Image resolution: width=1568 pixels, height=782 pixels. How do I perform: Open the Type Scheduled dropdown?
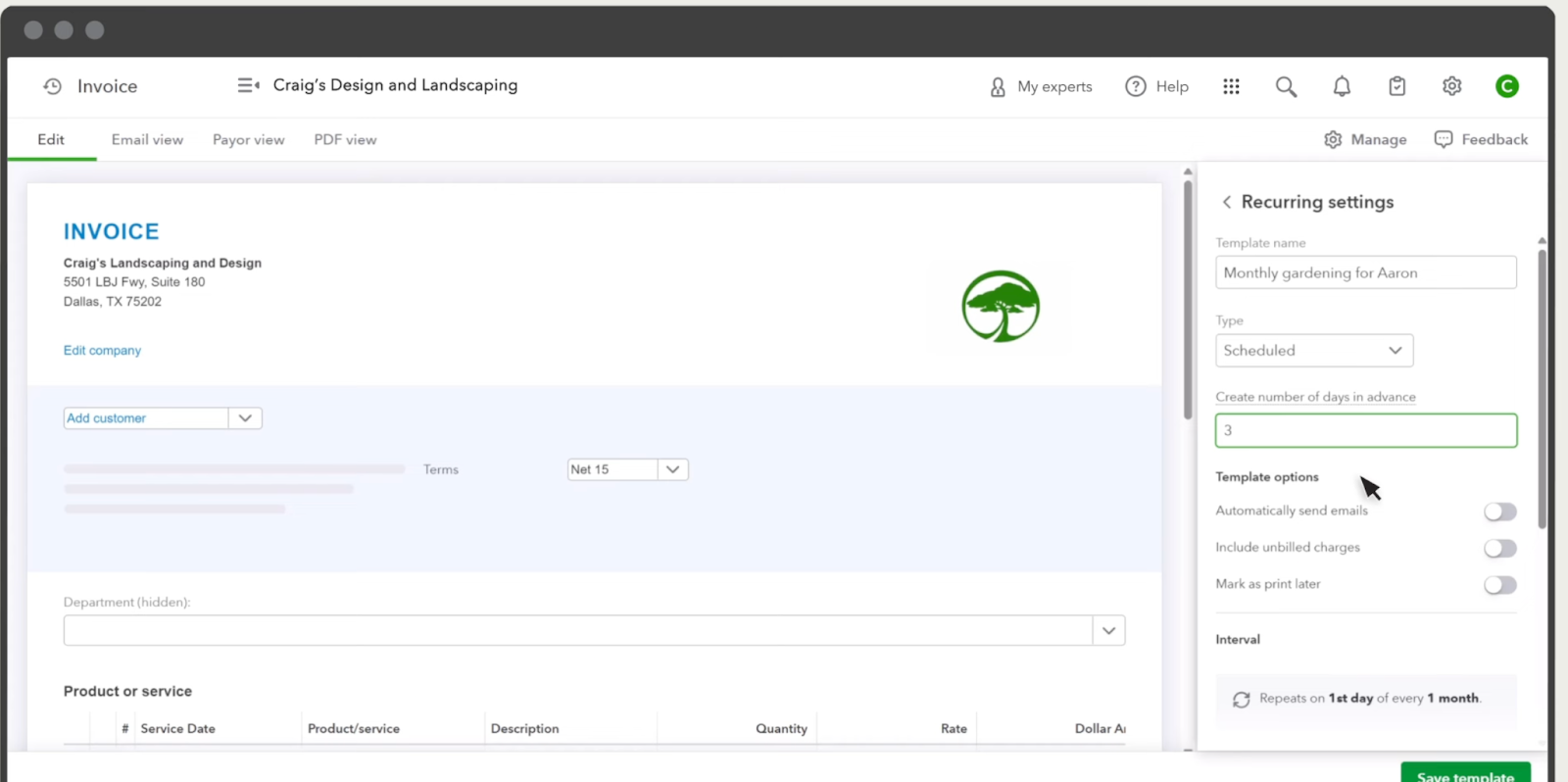coord(1314,351)
